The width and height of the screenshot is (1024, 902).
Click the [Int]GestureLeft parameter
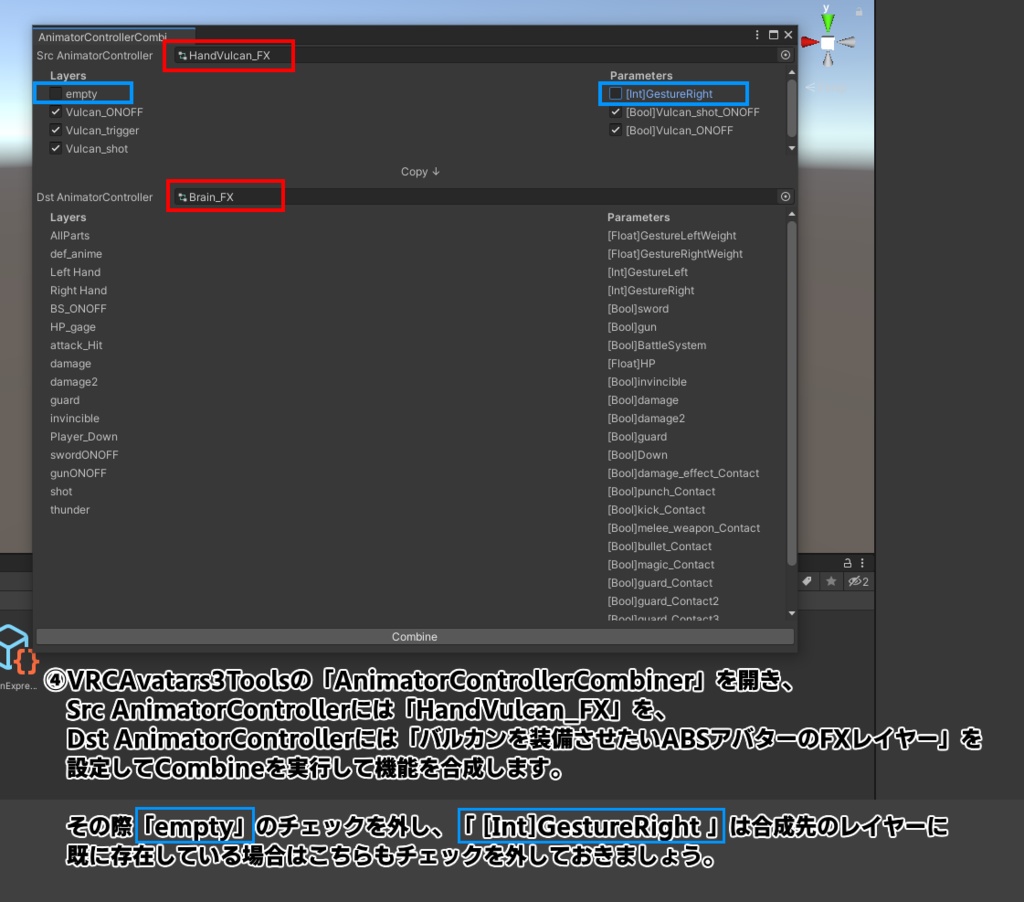coord(647,272)
